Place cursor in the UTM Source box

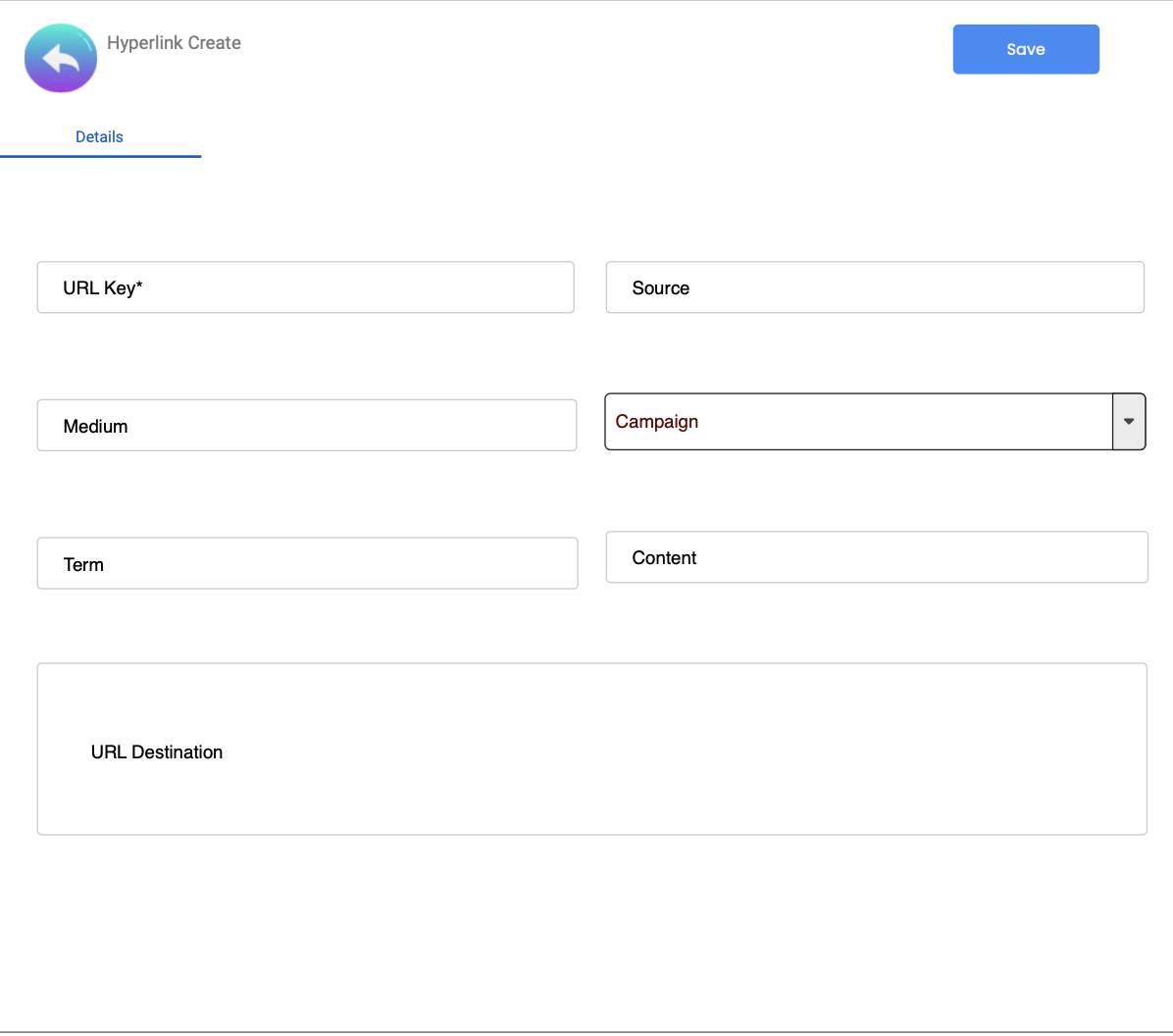tap(875, 287)
